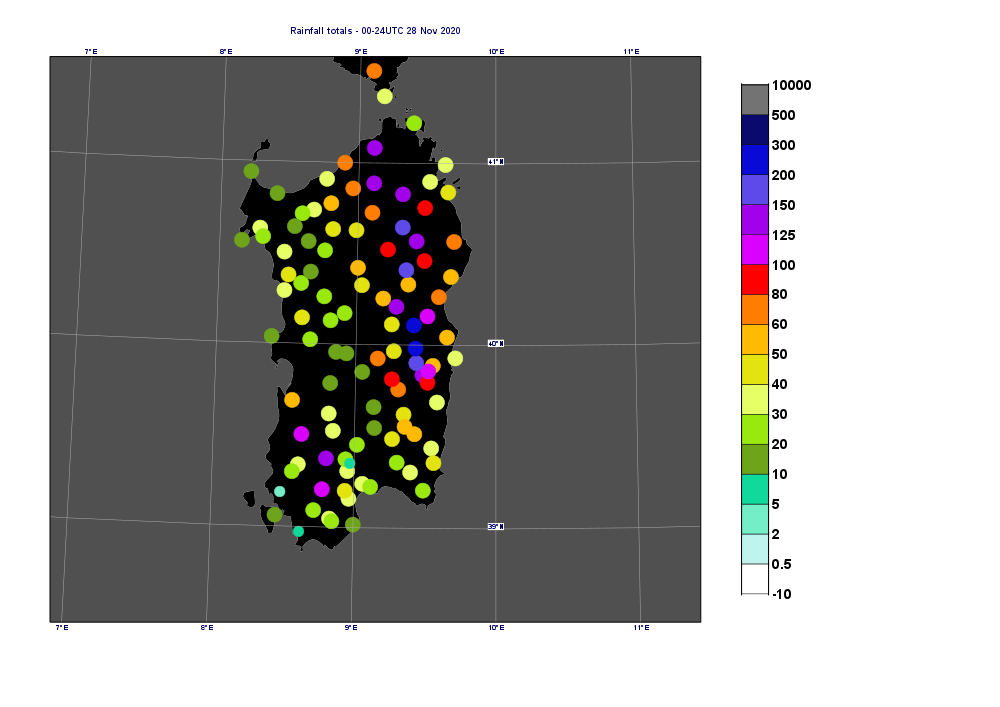Click the teal station dot at the southern tip
The width and height of the screenshot is (1000, 707).
[x=298, y=531]
